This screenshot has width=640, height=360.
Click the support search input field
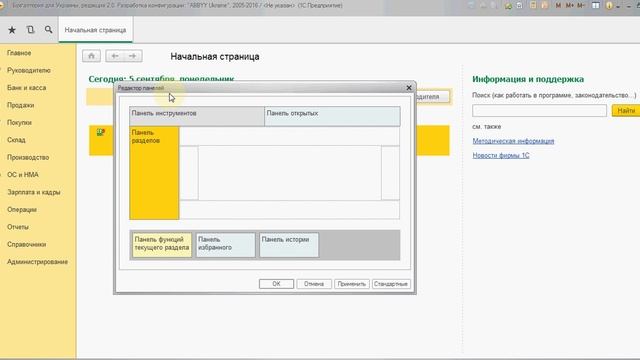pos(539,111)
